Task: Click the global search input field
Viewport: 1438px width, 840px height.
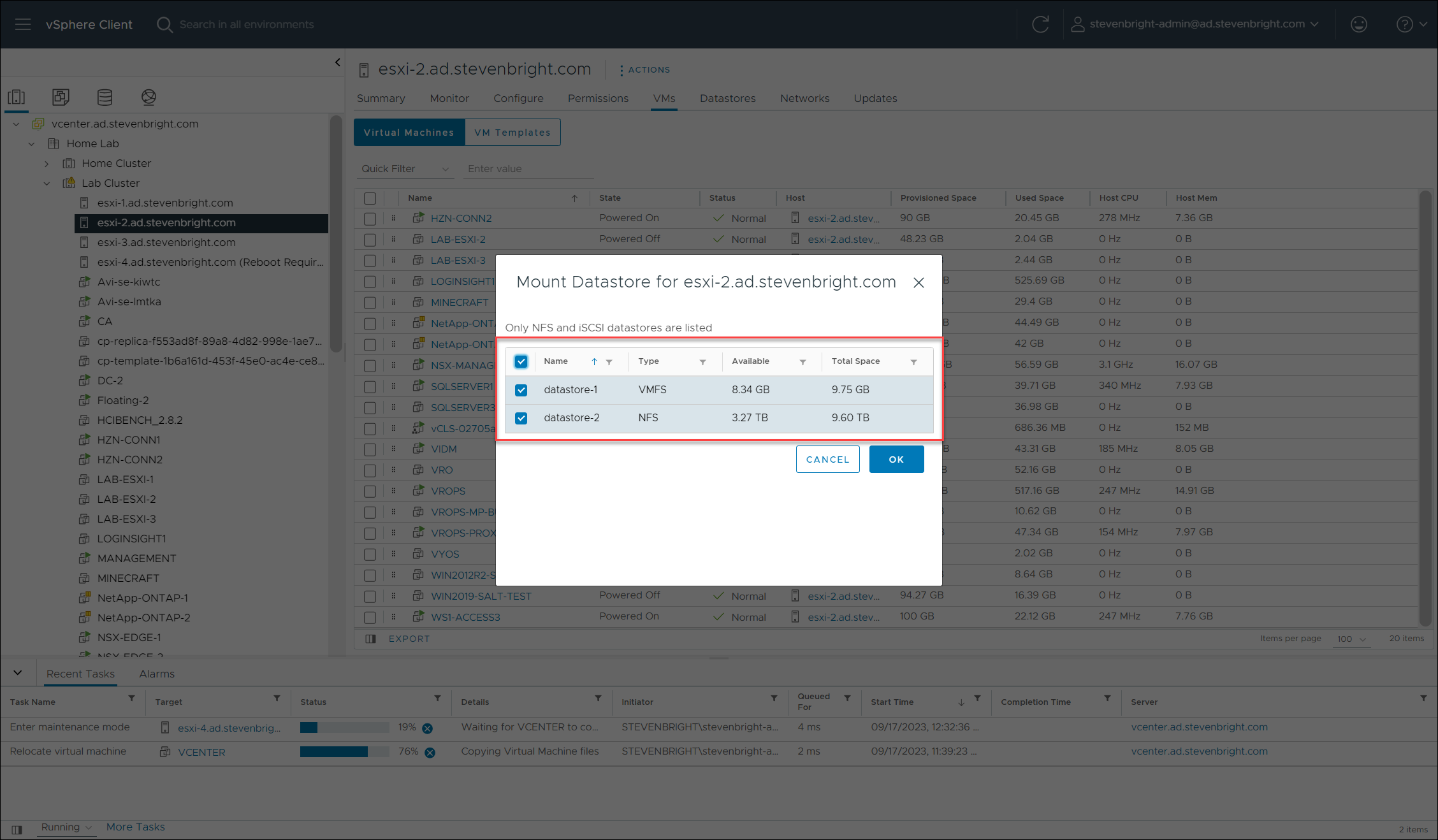Action: (247, 24)
